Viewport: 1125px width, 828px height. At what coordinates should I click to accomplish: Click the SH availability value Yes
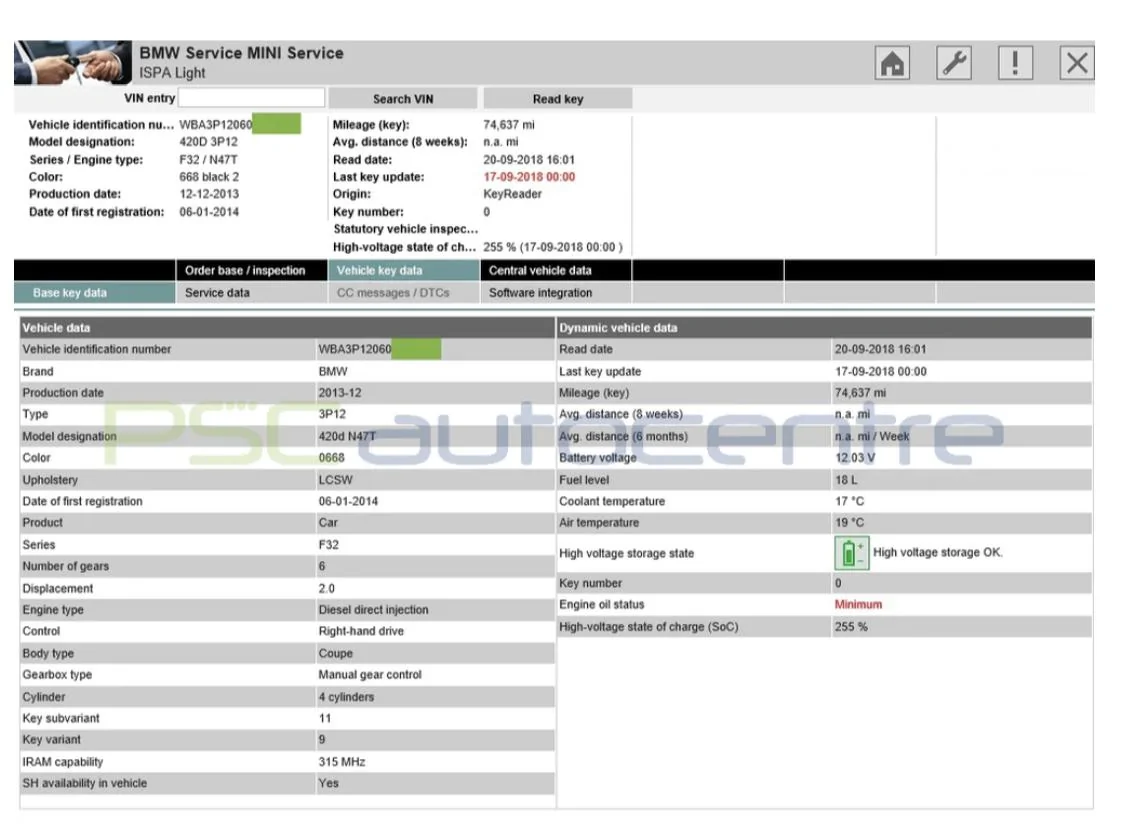click(329, 784)
